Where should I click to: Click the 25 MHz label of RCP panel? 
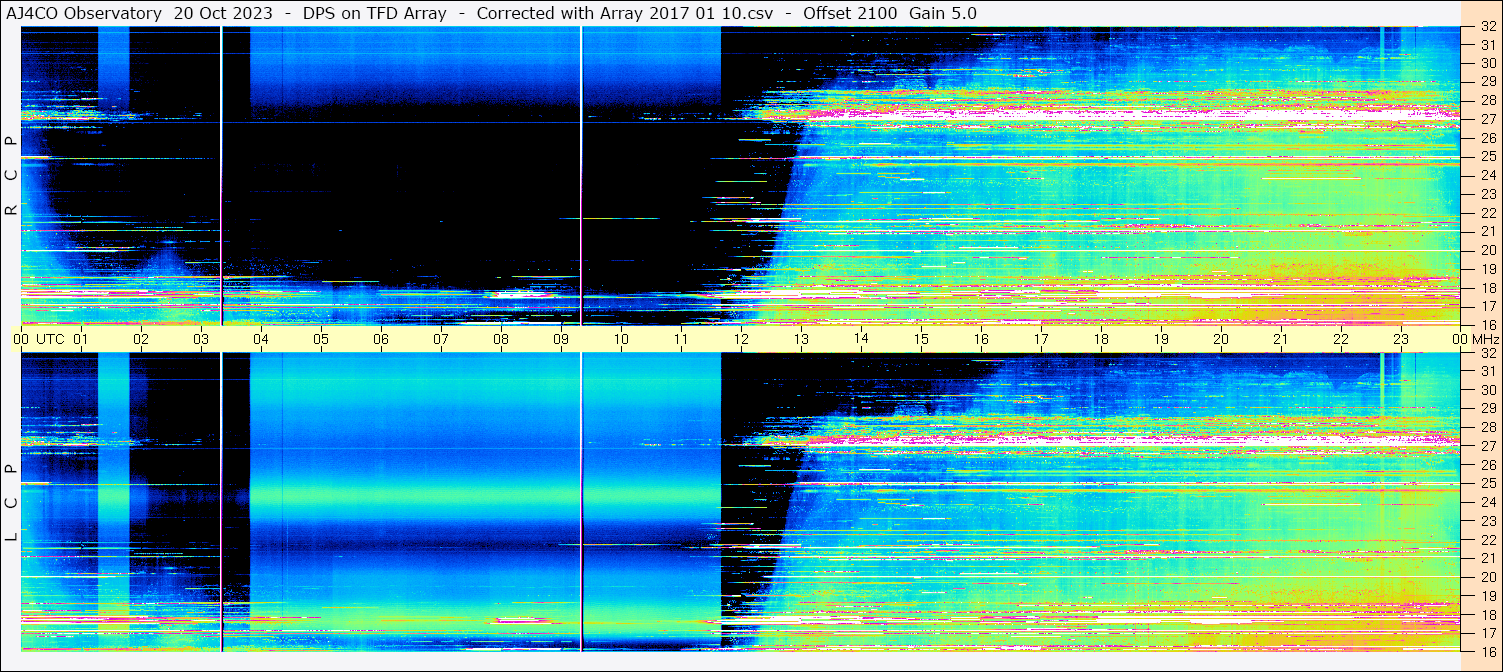click(1487, 156)
